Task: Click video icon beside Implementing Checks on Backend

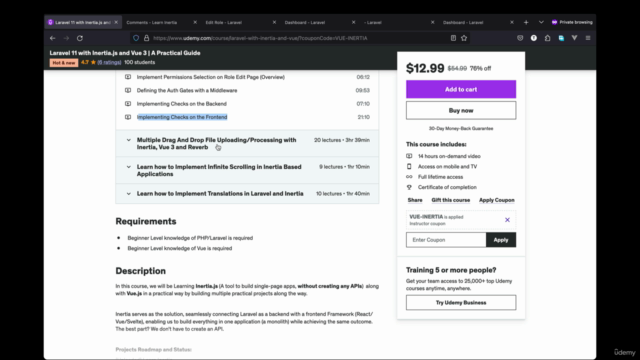Action: [128, 104]
